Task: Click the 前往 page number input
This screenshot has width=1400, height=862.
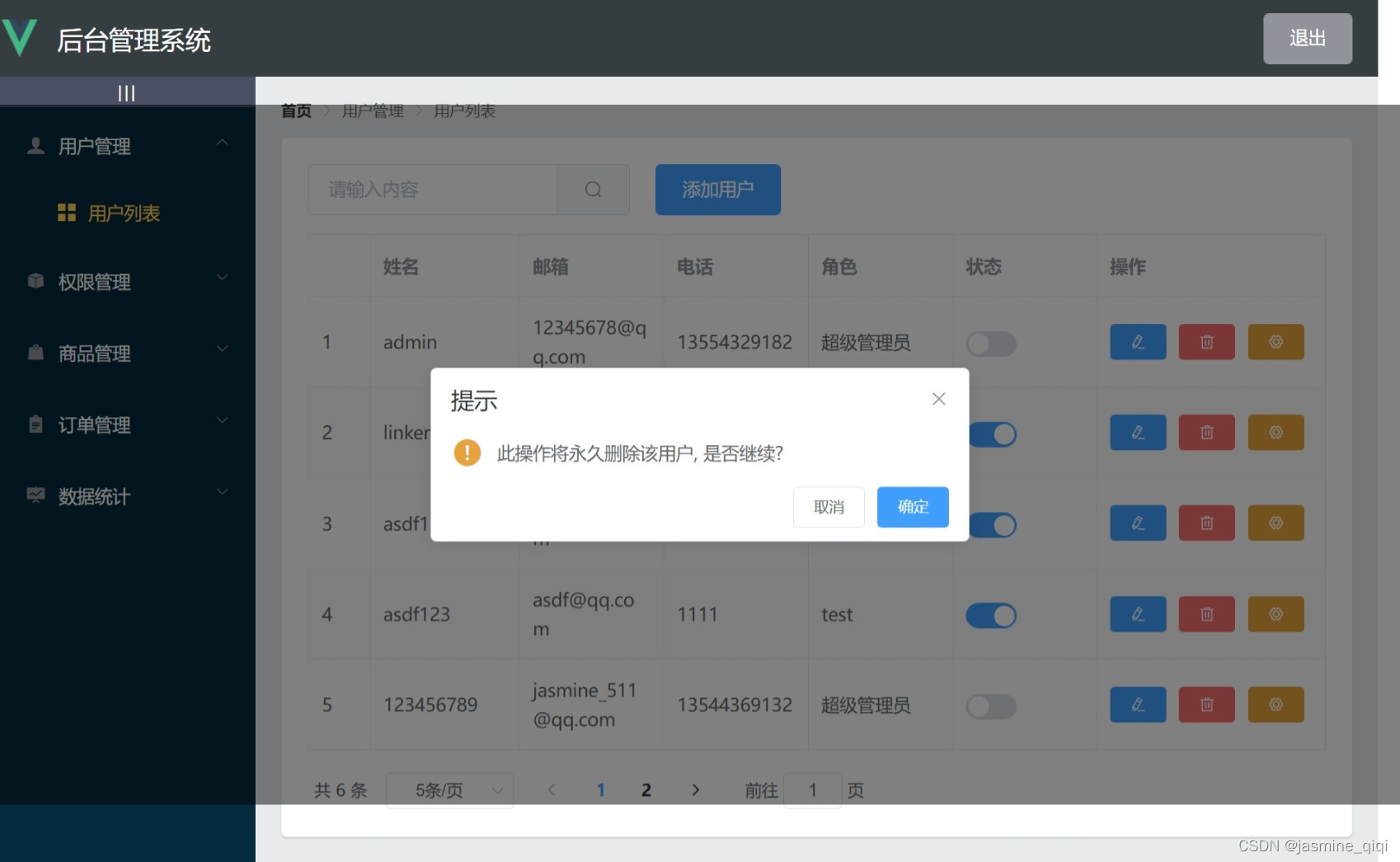Action: 813,790
